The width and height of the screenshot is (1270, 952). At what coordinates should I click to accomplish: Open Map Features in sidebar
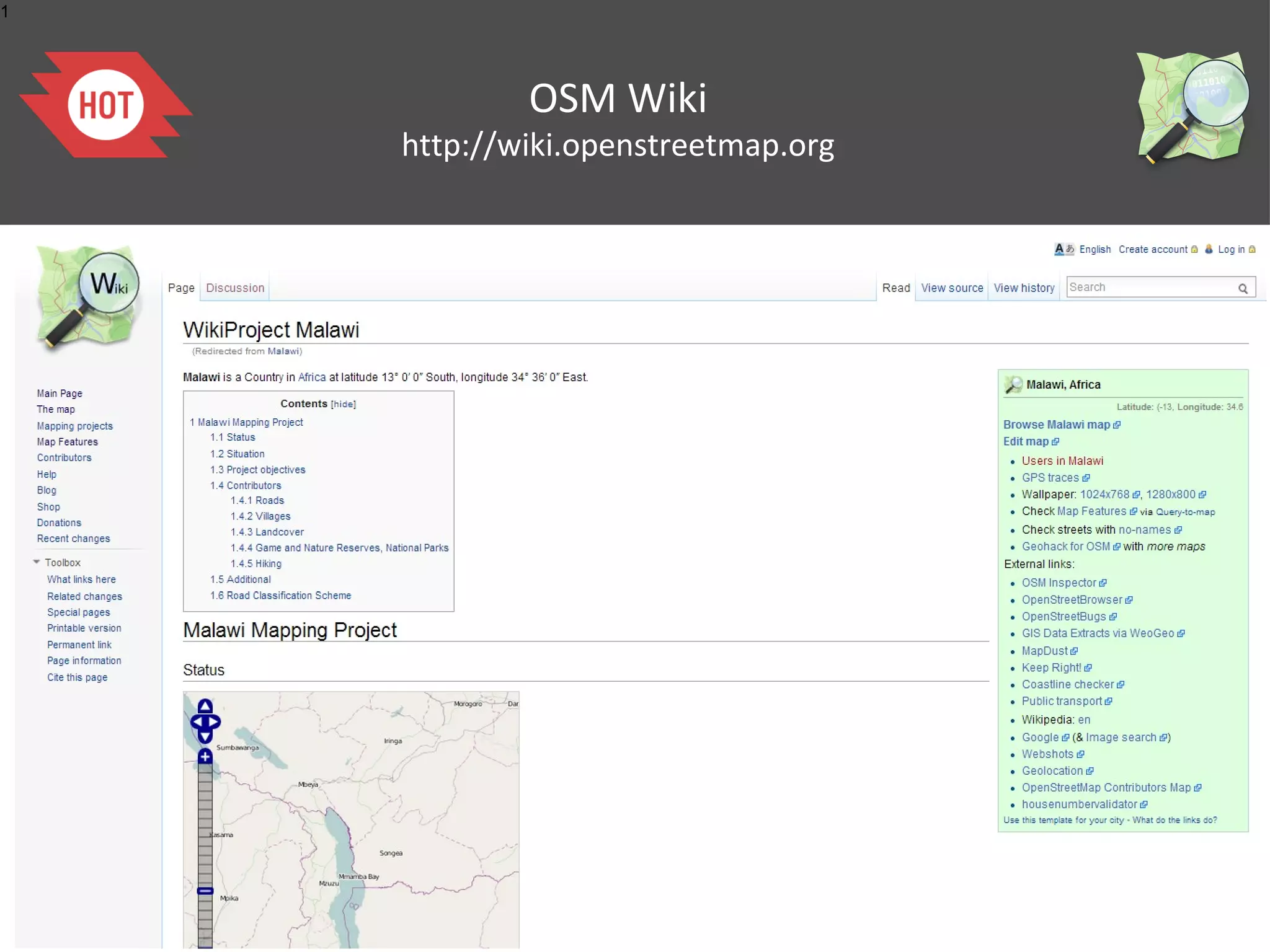point(68,442)
